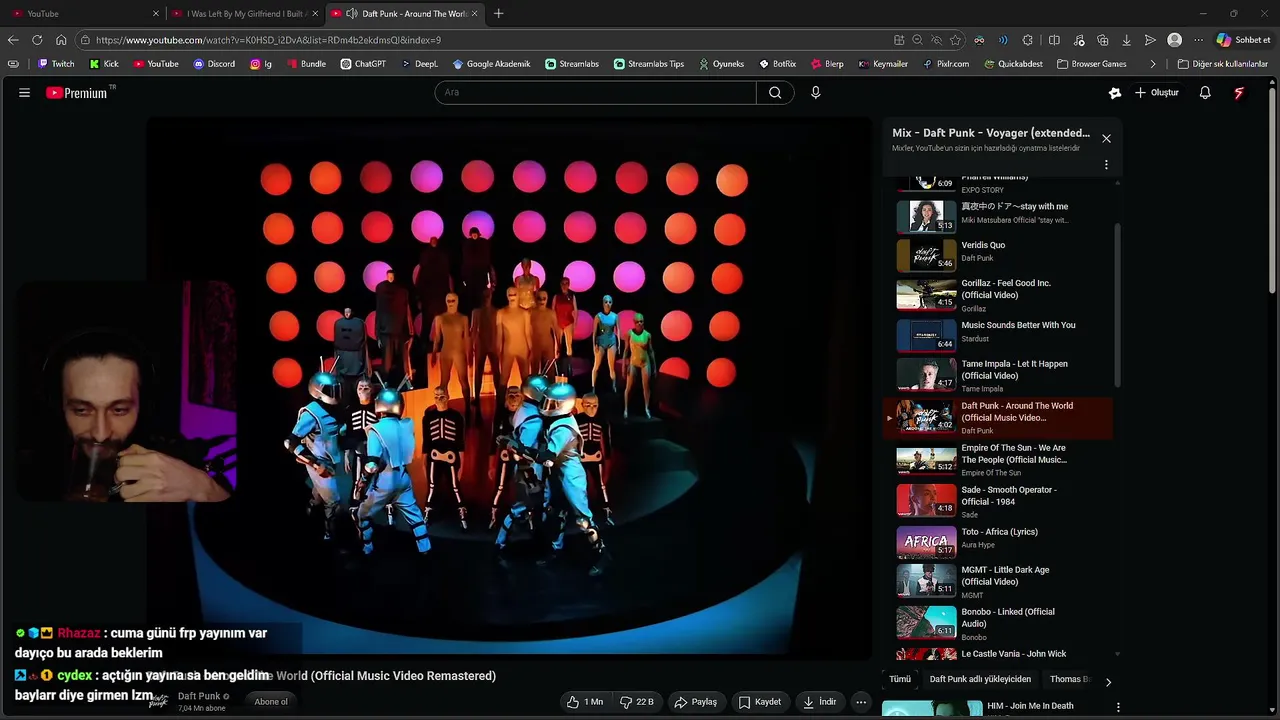Viewport: 1280px width, 720px height.
Task: Open the playlist panel three-dot menu
Action: (1106, 165)
